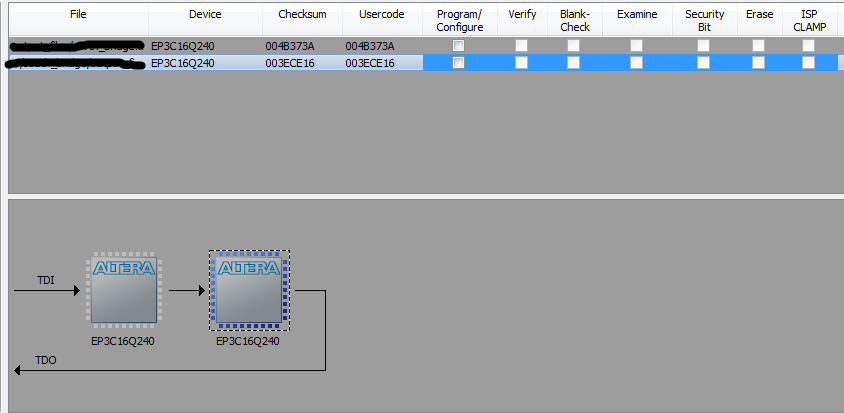The height and width of the screenshot is (413, 844).
Task: Click EP3C16Q240 label under second chip
Action: pyautogui.click(x=248, y=341)
